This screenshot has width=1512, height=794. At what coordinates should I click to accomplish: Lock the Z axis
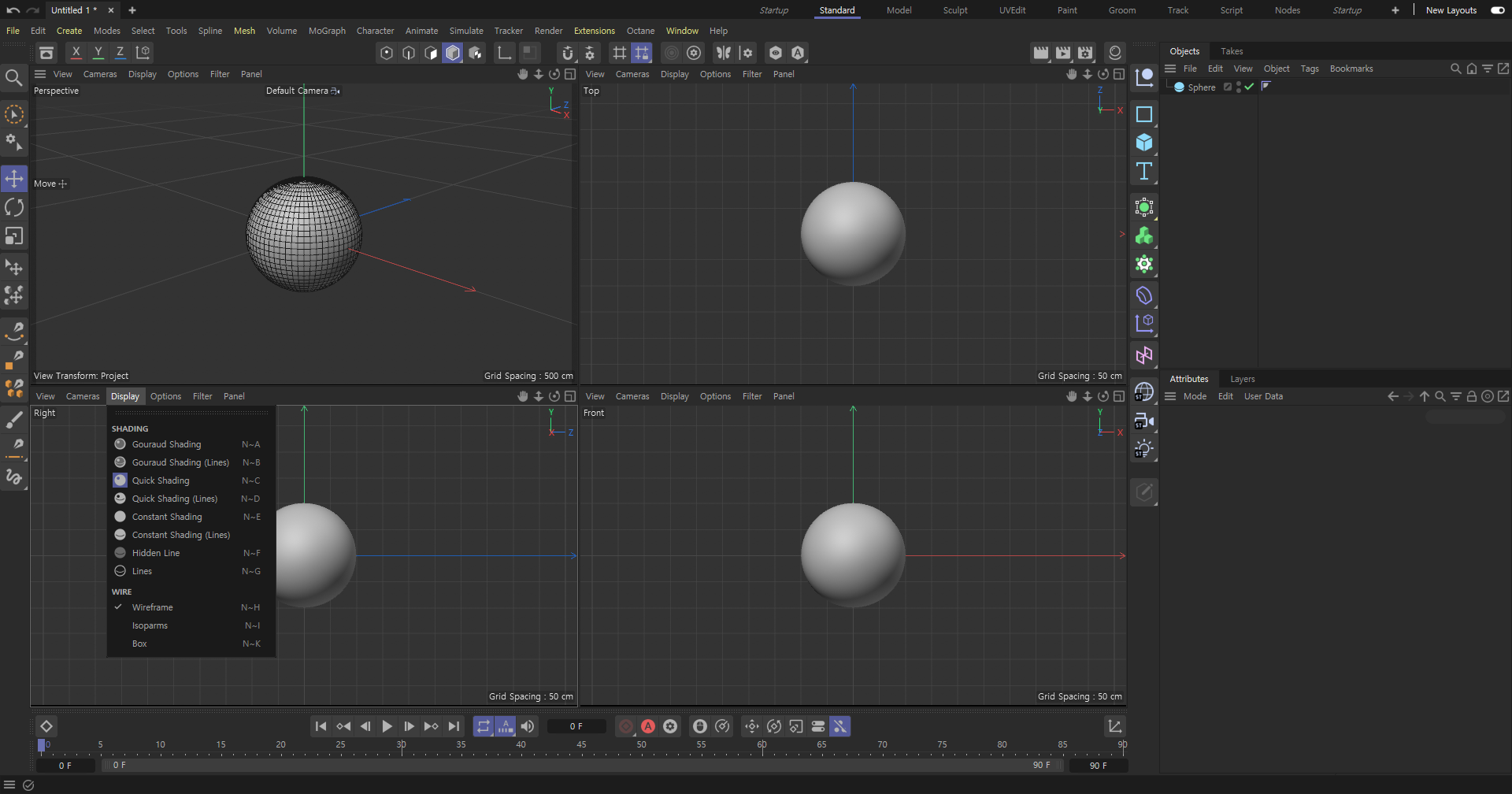(x=120, y=53)
